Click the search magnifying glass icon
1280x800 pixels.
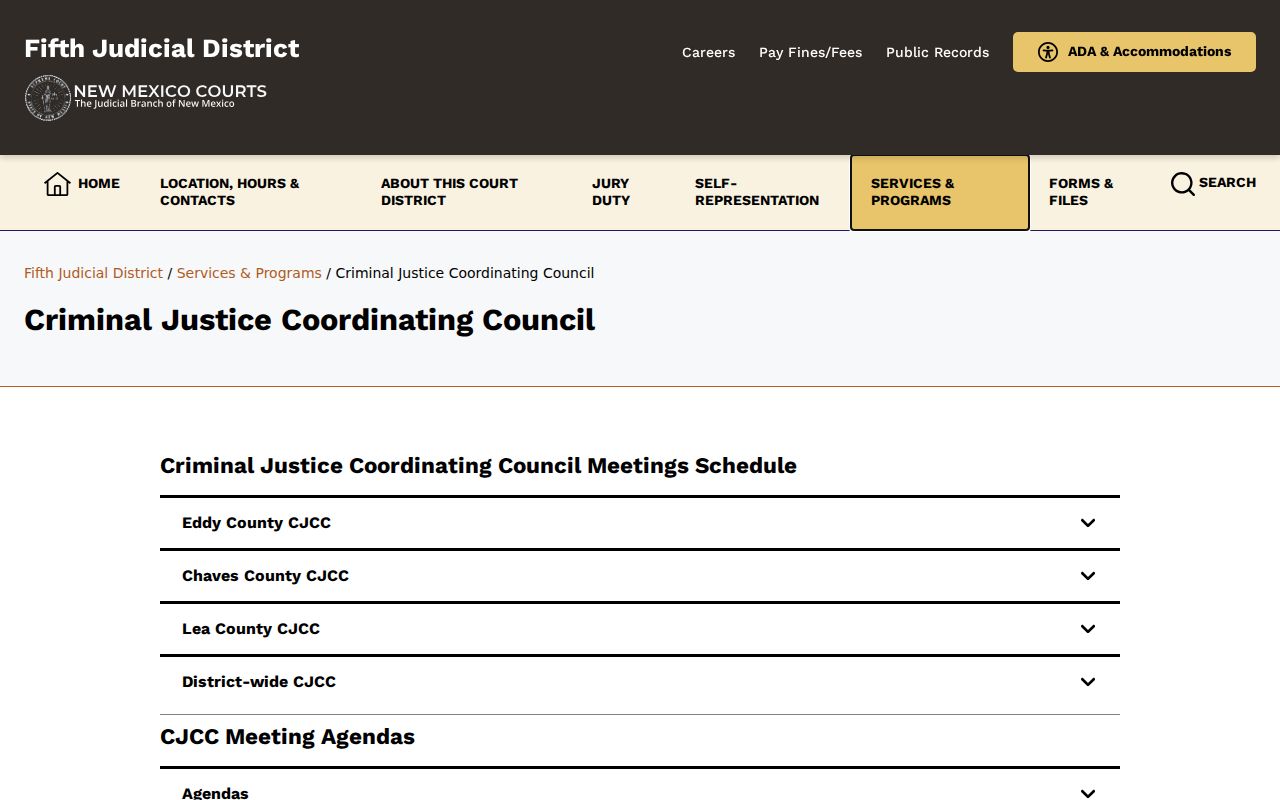1182,184
